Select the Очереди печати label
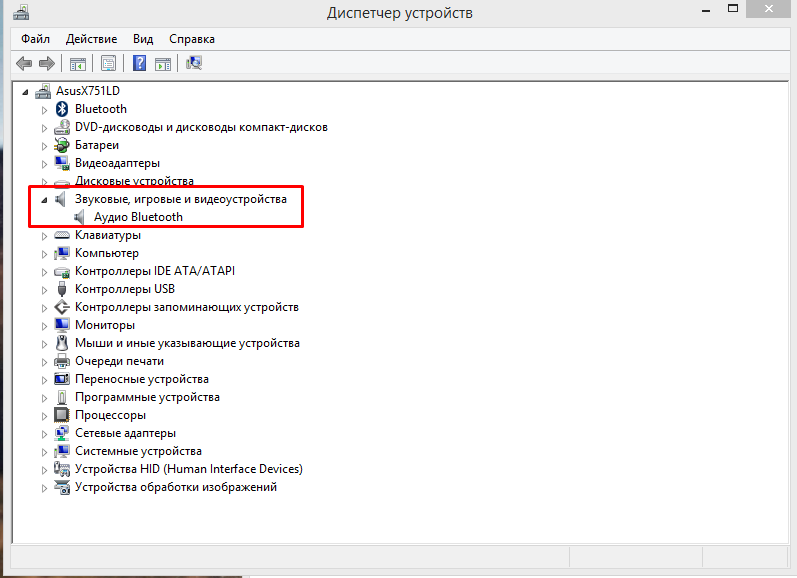The width and height of the screenshot is (797, 578). [x=119, y=361]
